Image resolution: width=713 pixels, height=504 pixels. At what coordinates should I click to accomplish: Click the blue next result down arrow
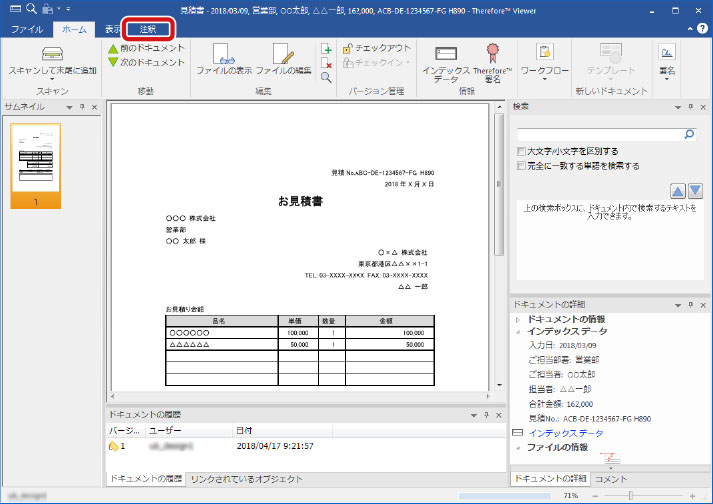point(695,190)
